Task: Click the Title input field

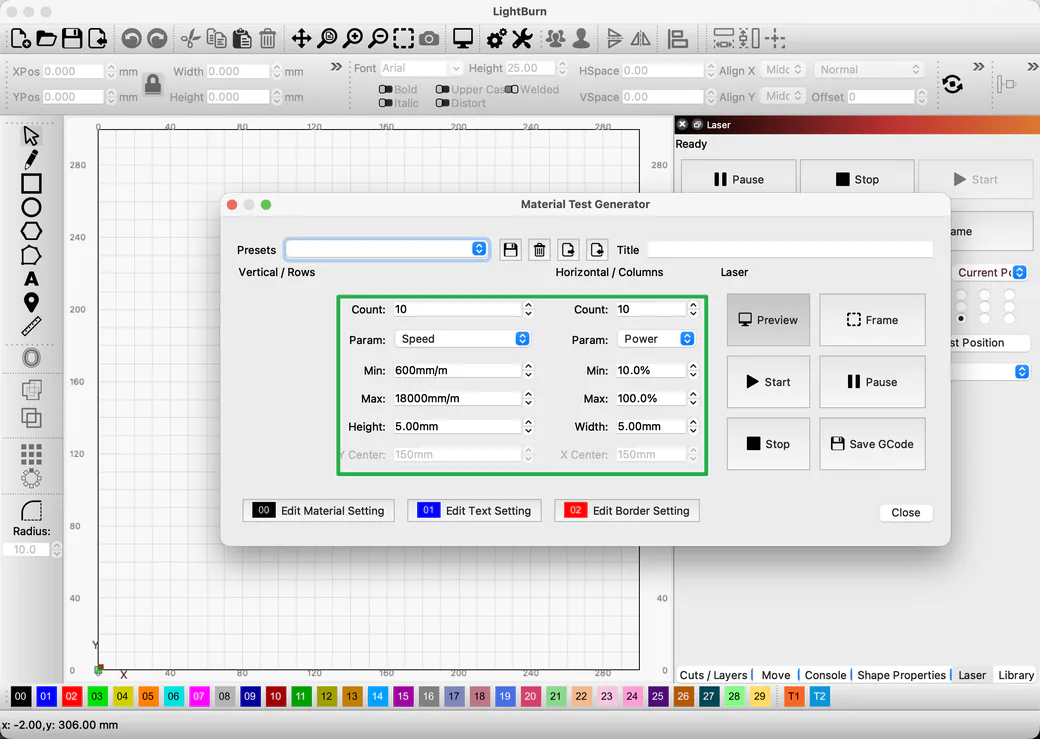Action: click(x=790, y=249)
